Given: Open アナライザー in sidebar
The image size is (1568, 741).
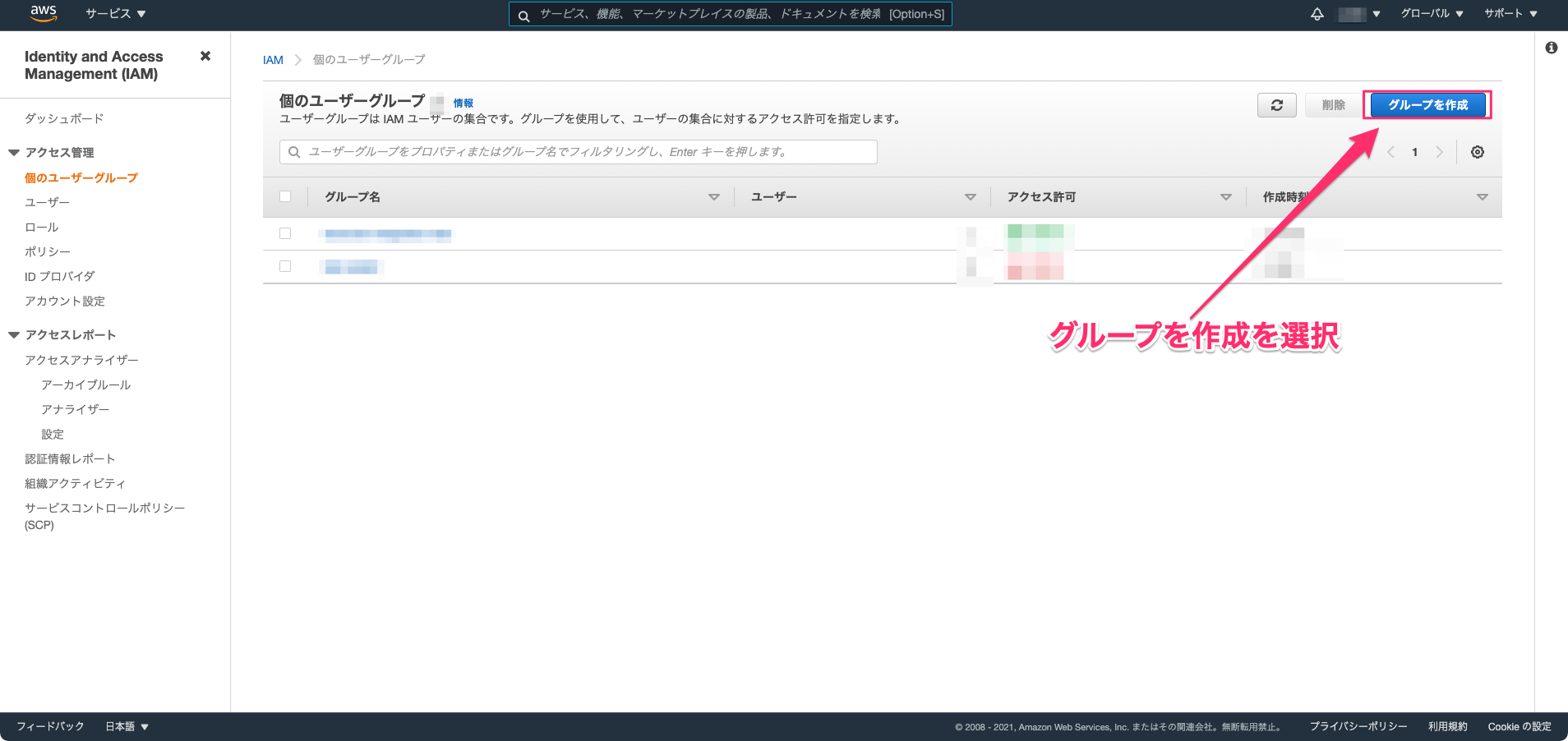Looking at the screenshot, I should [x=76, y=409].
